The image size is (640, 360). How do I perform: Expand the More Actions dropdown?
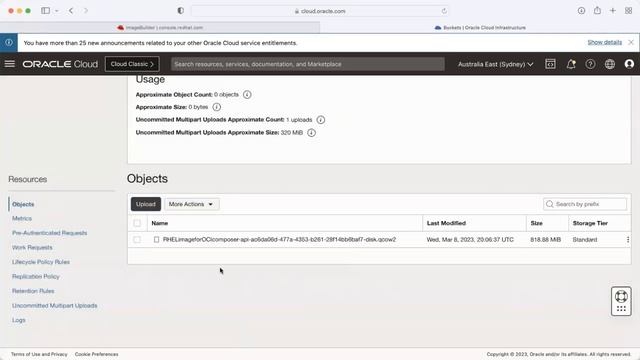[191, 204]
